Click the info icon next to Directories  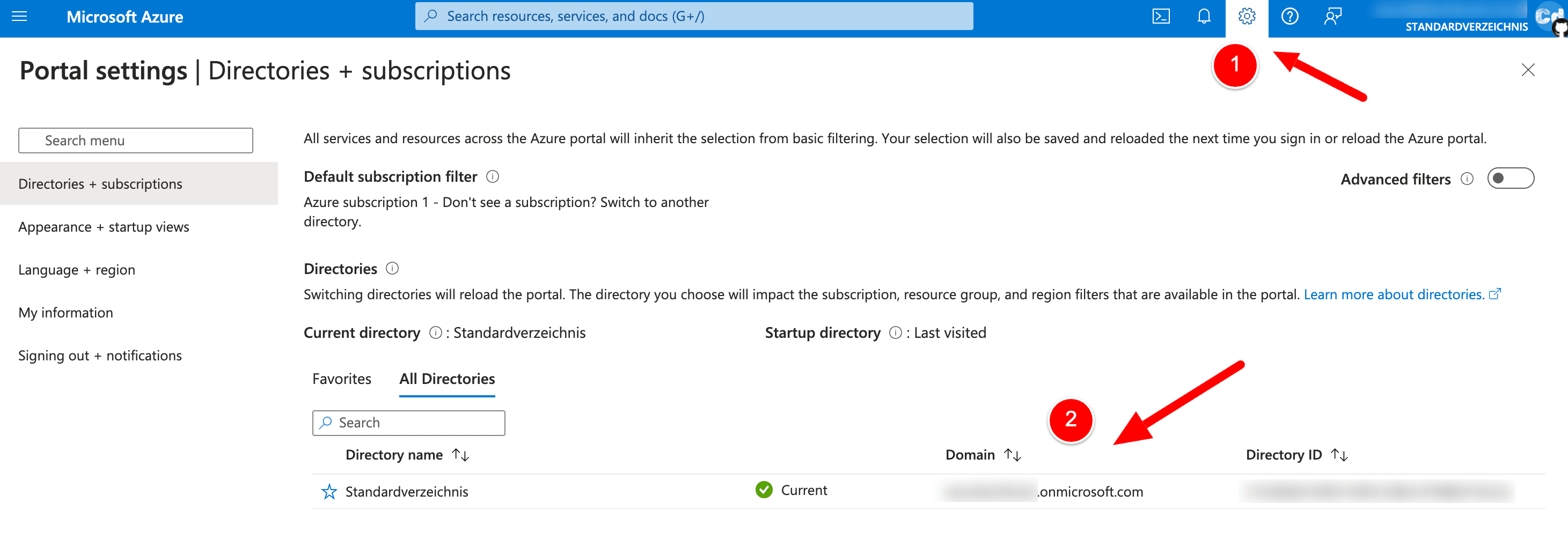click(x=393, y=268)
